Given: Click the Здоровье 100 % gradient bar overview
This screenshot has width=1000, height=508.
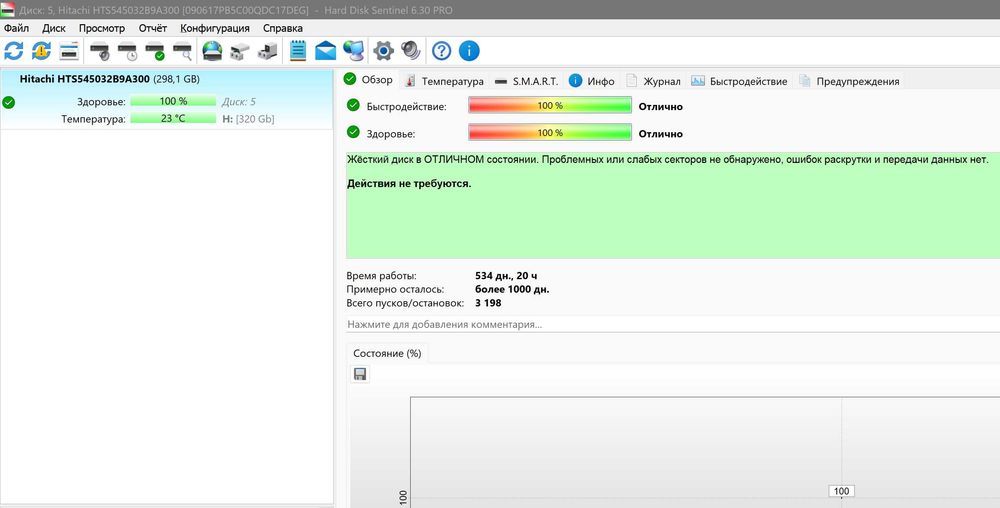Looking at the screenshot, I should tap(550, 133).
